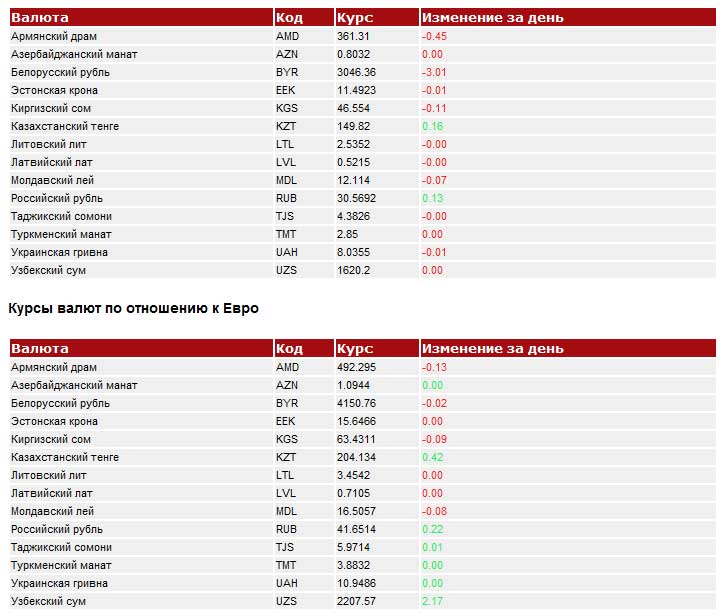Select Узбекский сум change value 2.17
725x616 pixels.
coord(432,601)
